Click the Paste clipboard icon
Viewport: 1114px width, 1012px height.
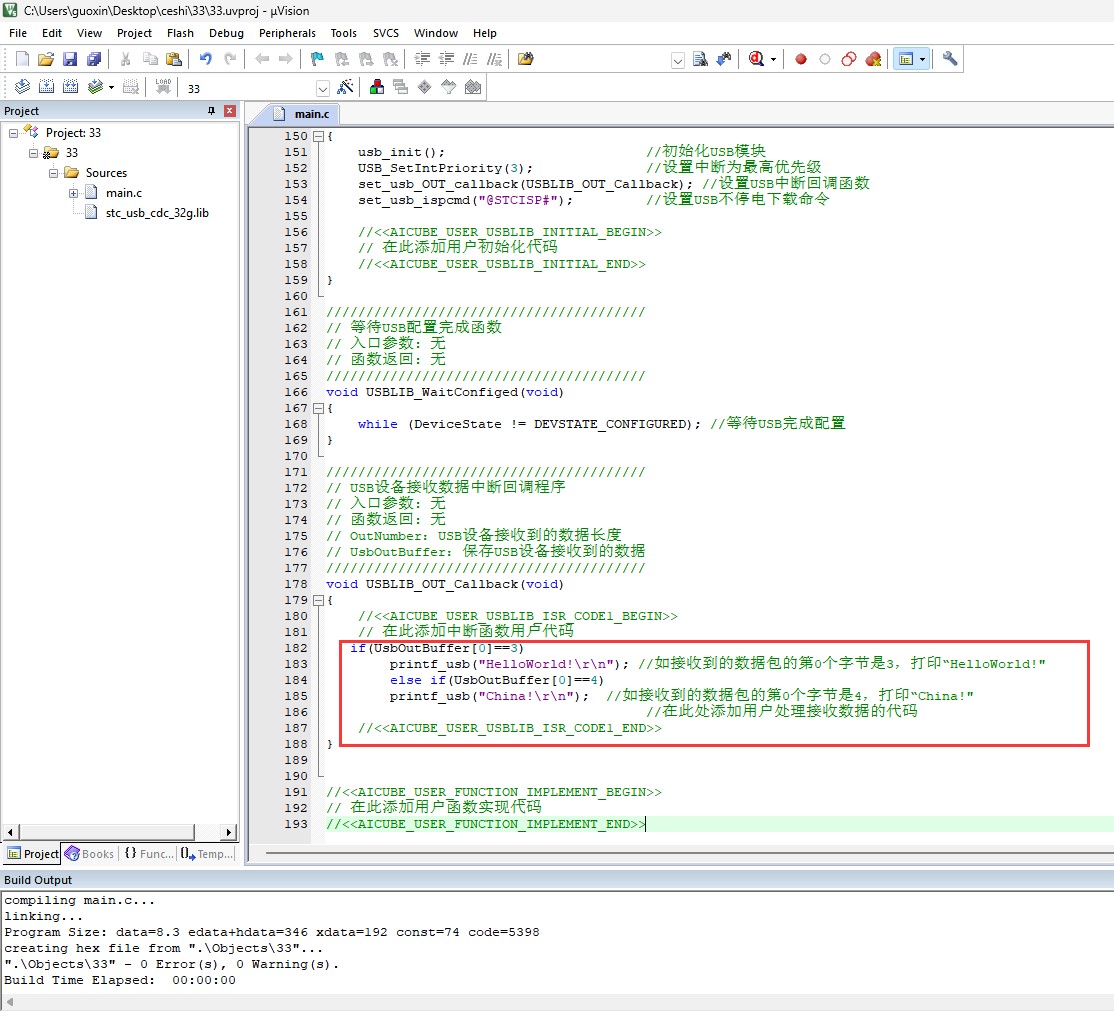click(173, 59)
